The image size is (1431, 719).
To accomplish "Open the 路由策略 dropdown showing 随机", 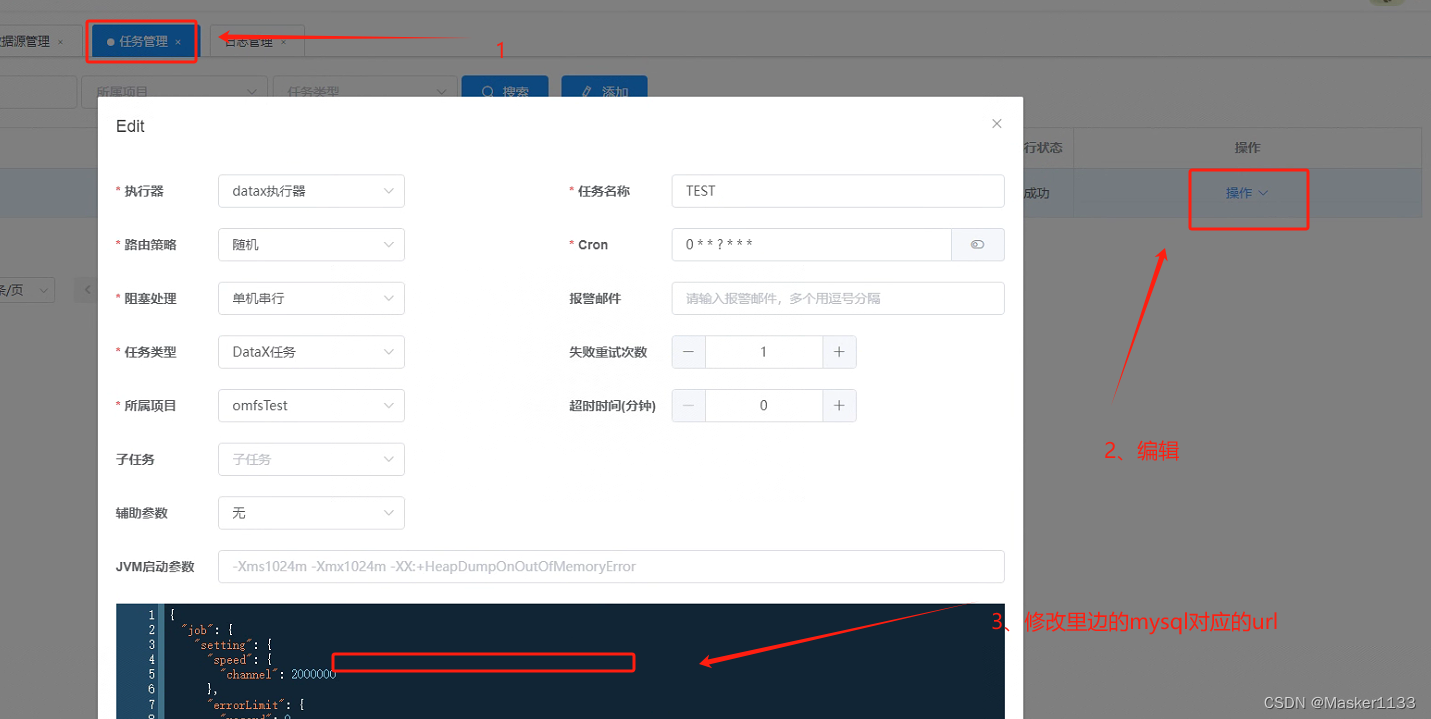I will 311,244.
